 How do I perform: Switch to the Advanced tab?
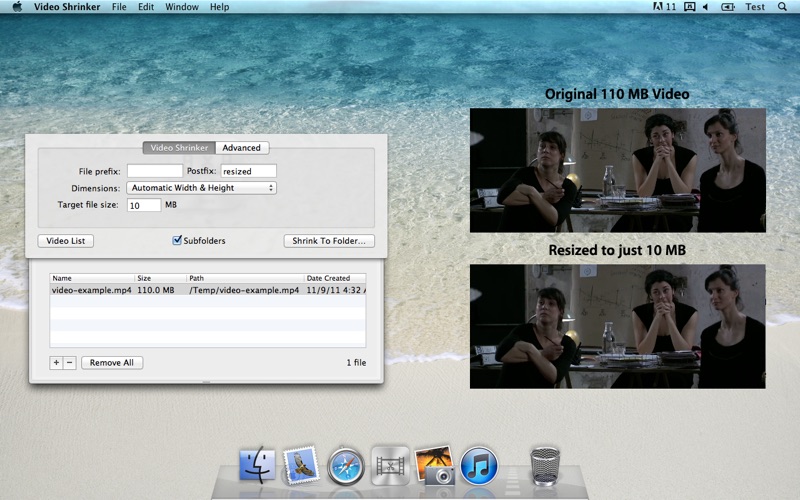click(241, 147)
